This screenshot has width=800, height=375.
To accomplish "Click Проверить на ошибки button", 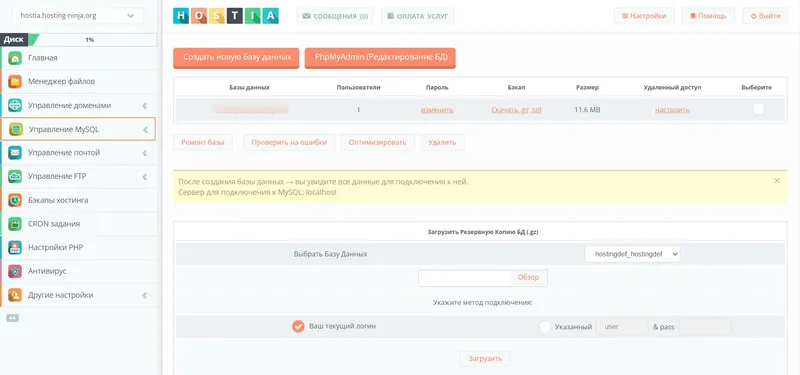I will click(289, 142).
